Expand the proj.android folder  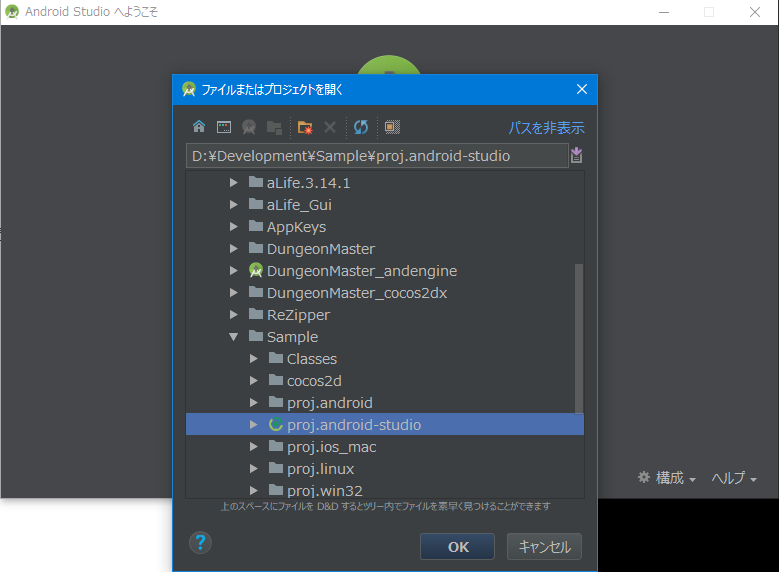[253, 403]
